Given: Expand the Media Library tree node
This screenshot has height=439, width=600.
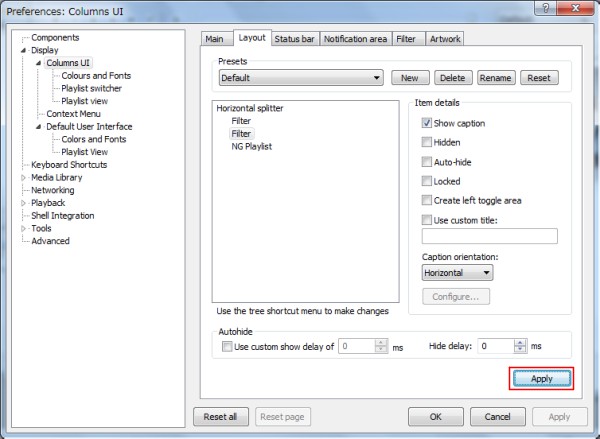Looking at the screenshot, I should click(24, 178).
